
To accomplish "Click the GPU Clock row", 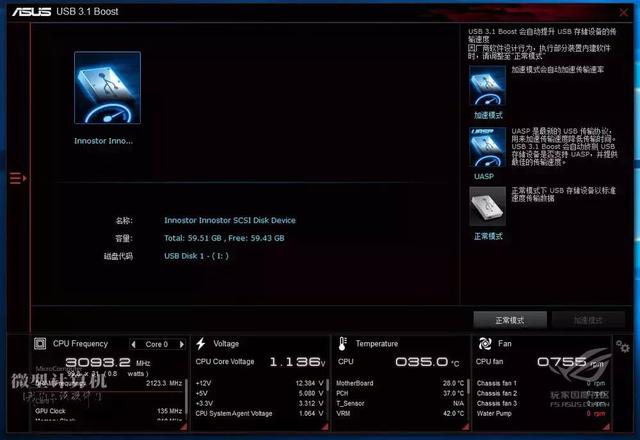I will 109,411.
